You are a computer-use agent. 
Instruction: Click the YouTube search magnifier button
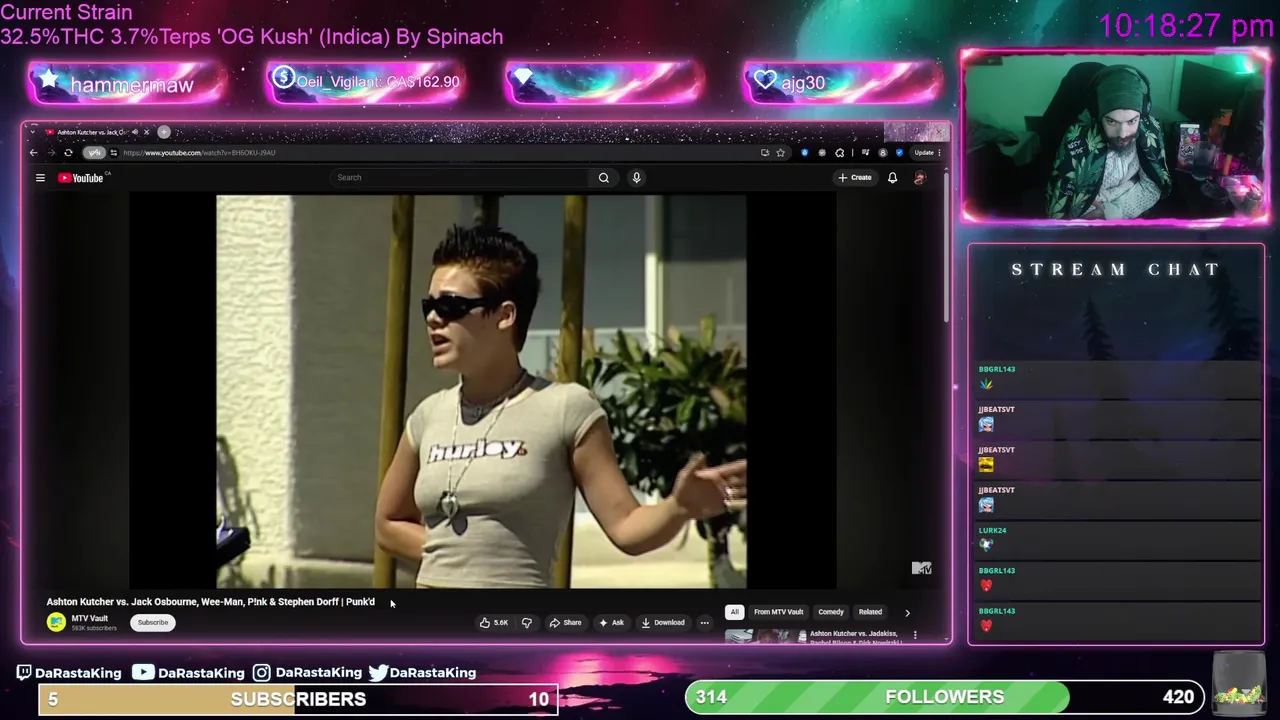[x=604, y=178]
